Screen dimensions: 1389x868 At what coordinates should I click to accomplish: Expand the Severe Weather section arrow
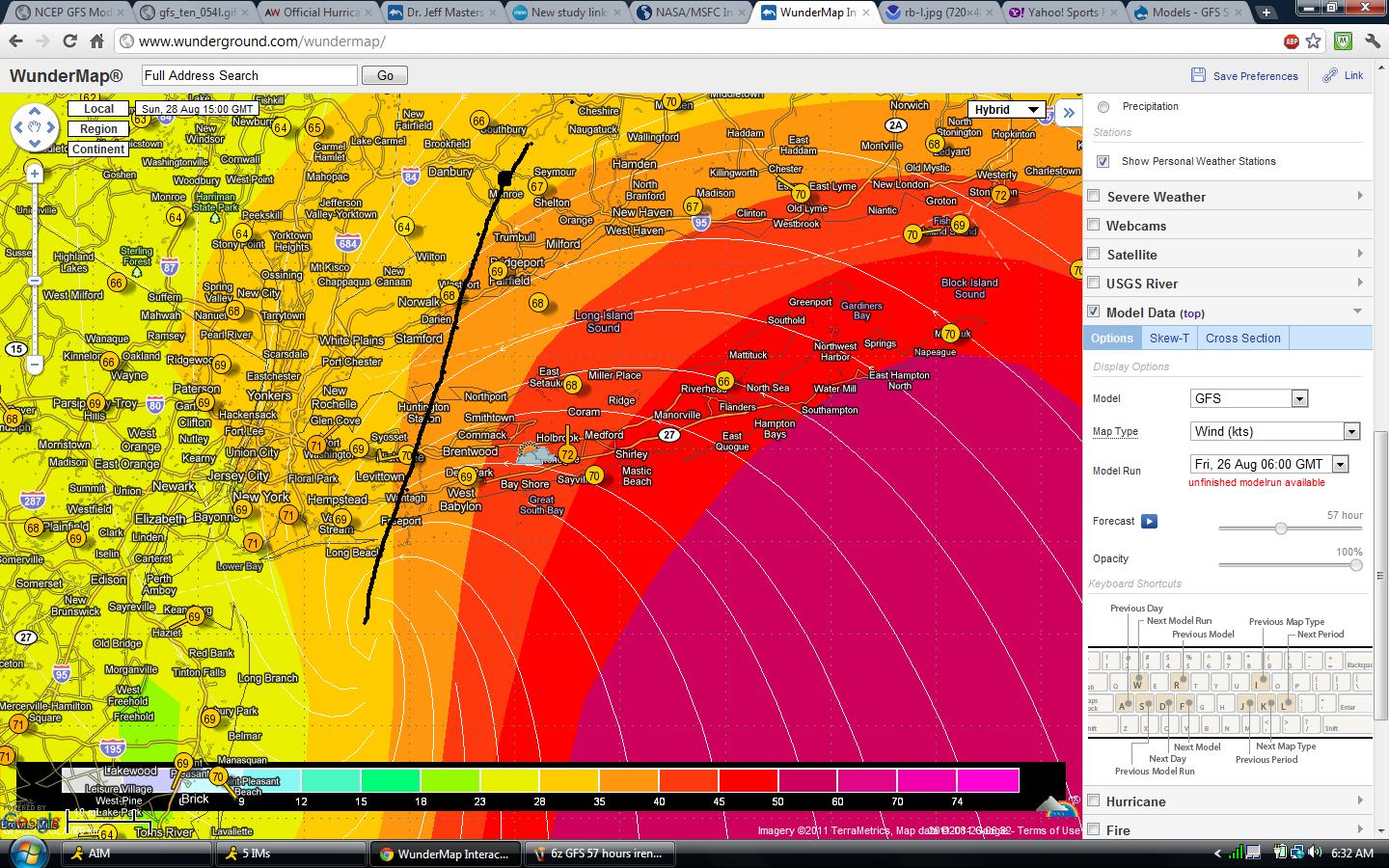(x=1360, y=196)
